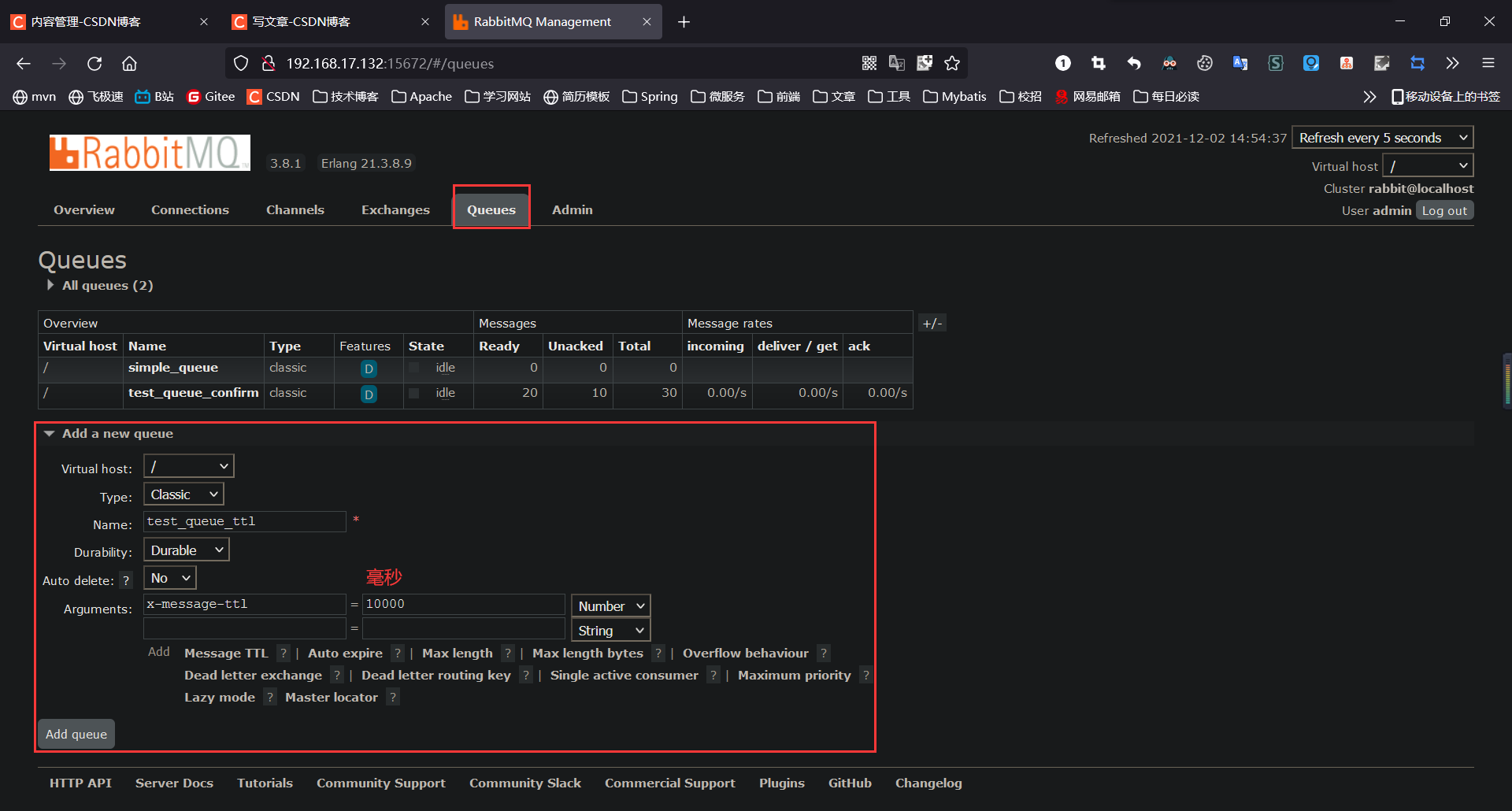
Task: Reload the current page
Action: click(x=94, y=64)
